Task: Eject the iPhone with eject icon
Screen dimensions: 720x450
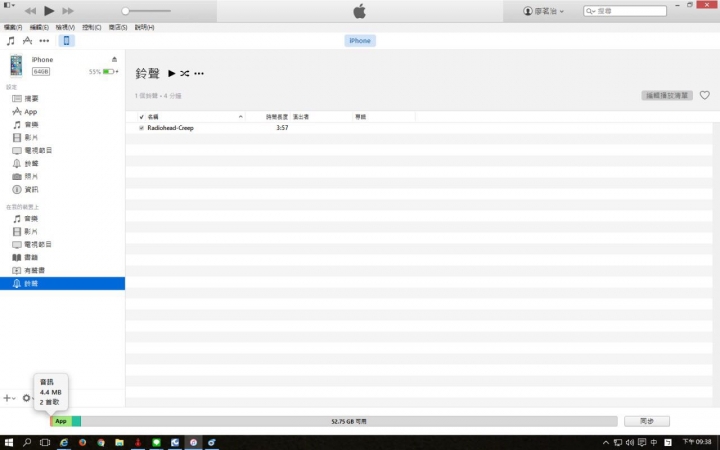Action: (x=114, y=59)
